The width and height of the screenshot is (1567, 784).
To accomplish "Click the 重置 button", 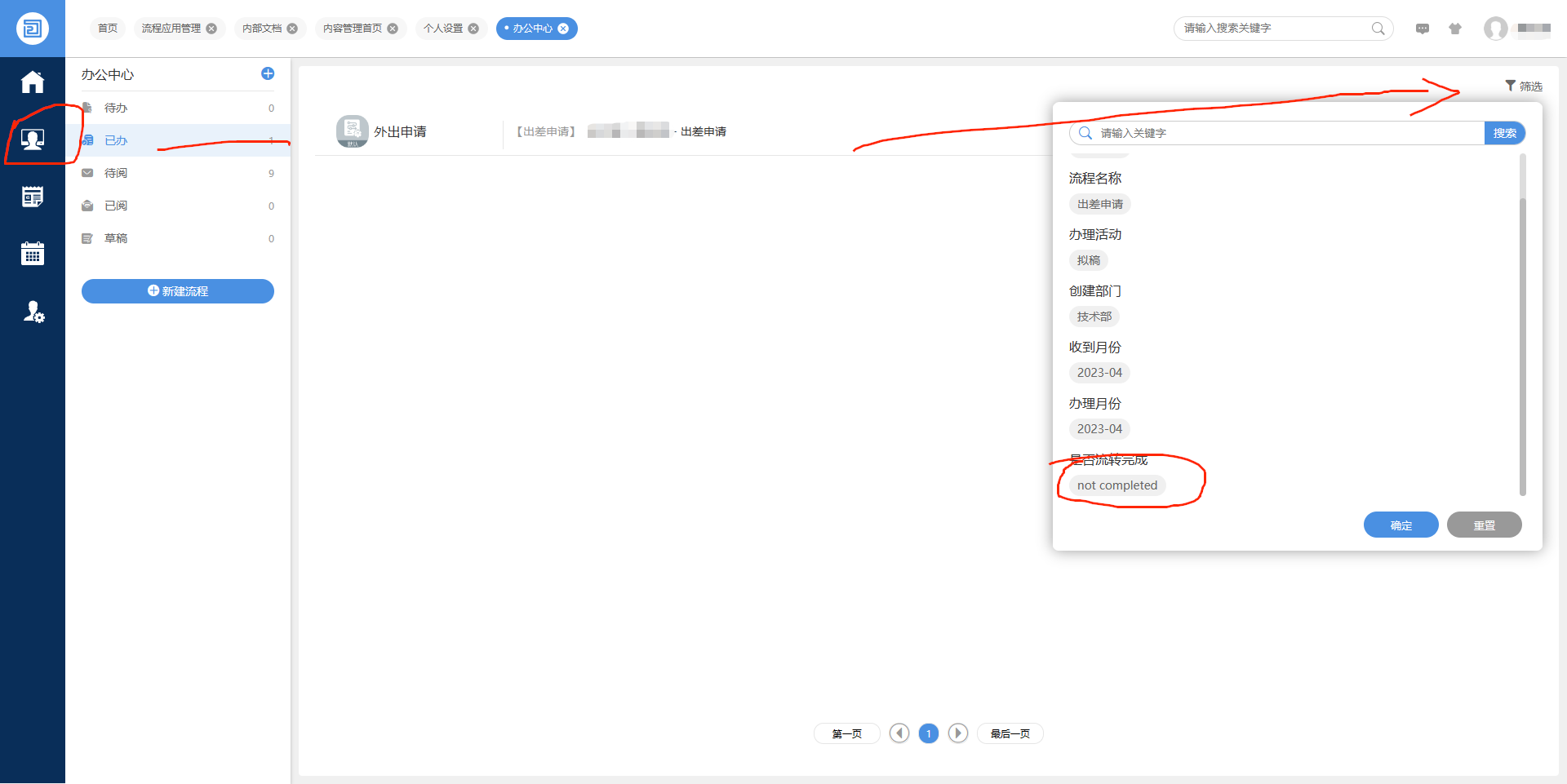I will 1485,525.
